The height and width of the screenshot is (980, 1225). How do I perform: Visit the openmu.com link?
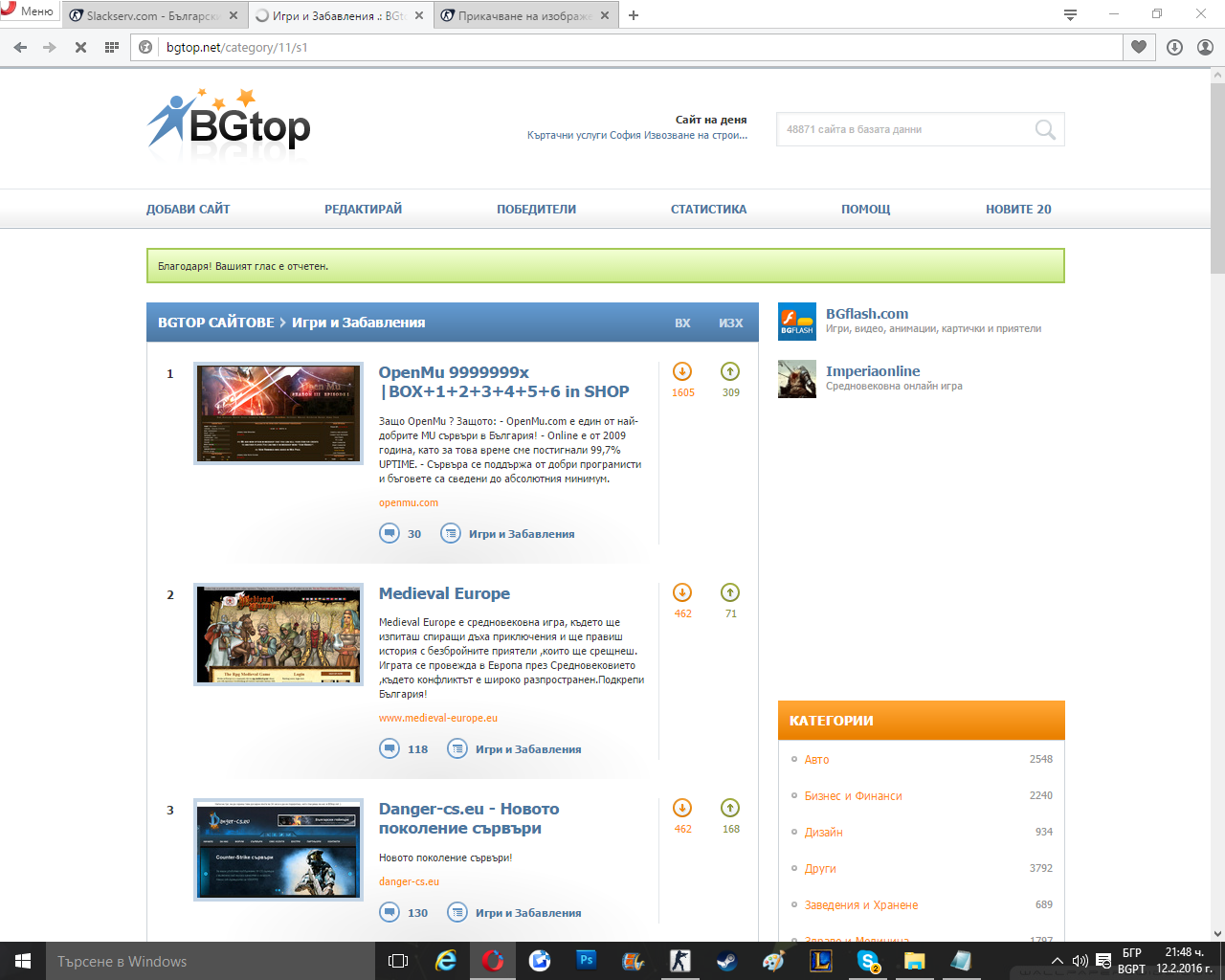pos(409,502)
